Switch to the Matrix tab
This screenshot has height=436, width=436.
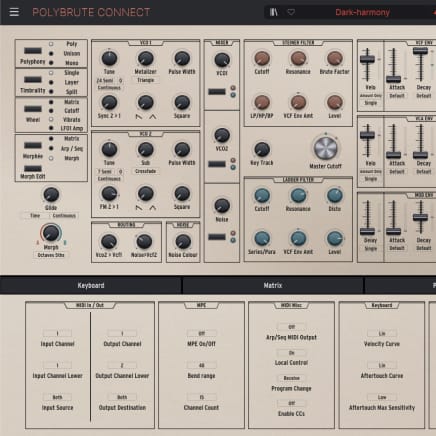pos(273,286)
